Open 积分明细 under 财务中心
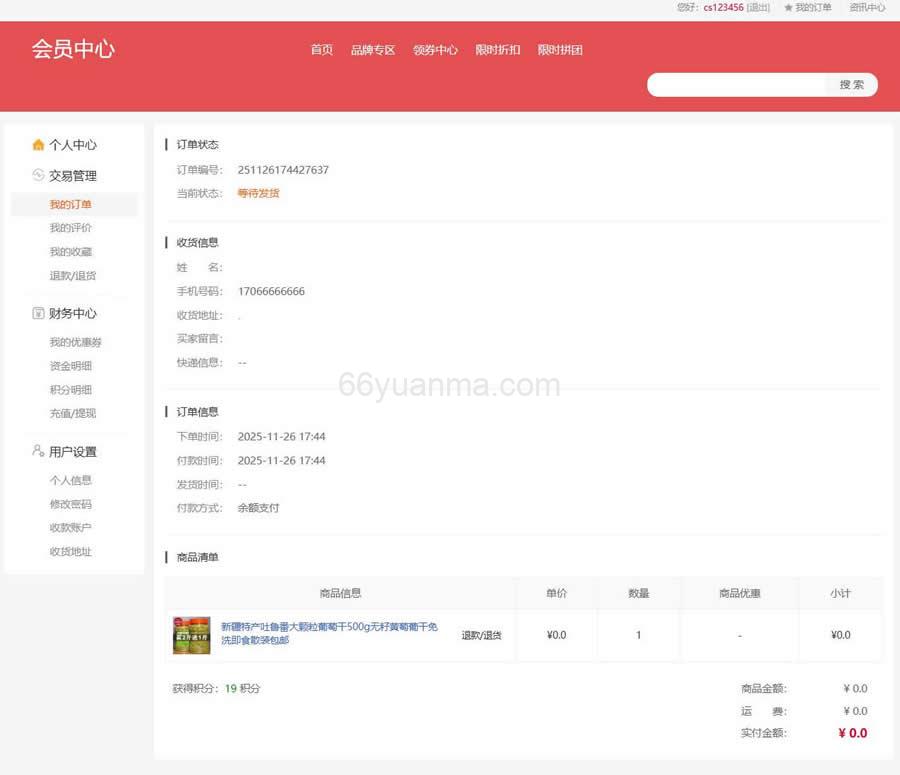Screen dimensions: 900x775 click(73, 389)
